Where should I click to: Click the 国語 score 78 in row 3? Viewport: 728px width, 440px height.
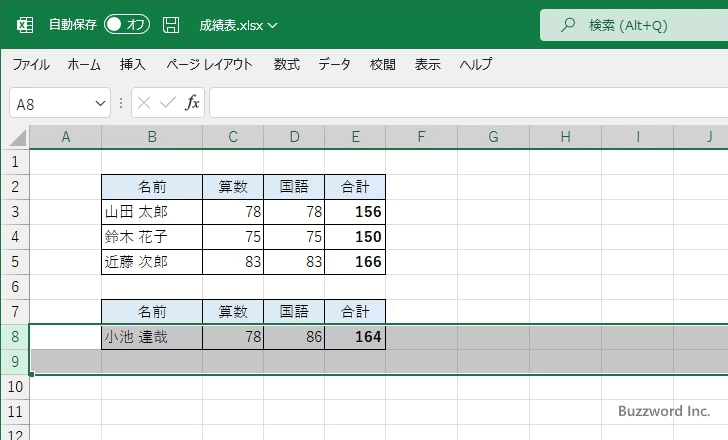[x=294, y=212]
